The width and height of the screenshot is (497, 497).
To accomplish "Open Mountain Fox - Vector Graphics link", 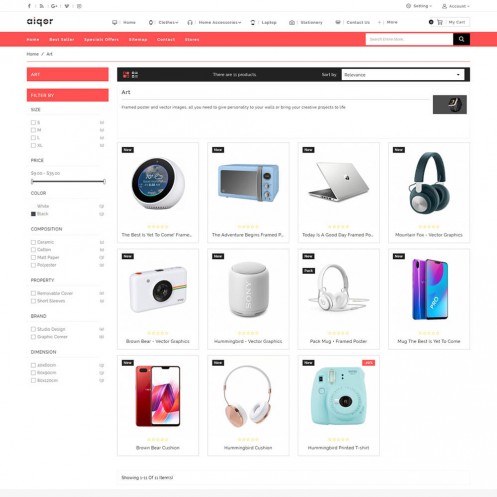I will click(429, 235).
